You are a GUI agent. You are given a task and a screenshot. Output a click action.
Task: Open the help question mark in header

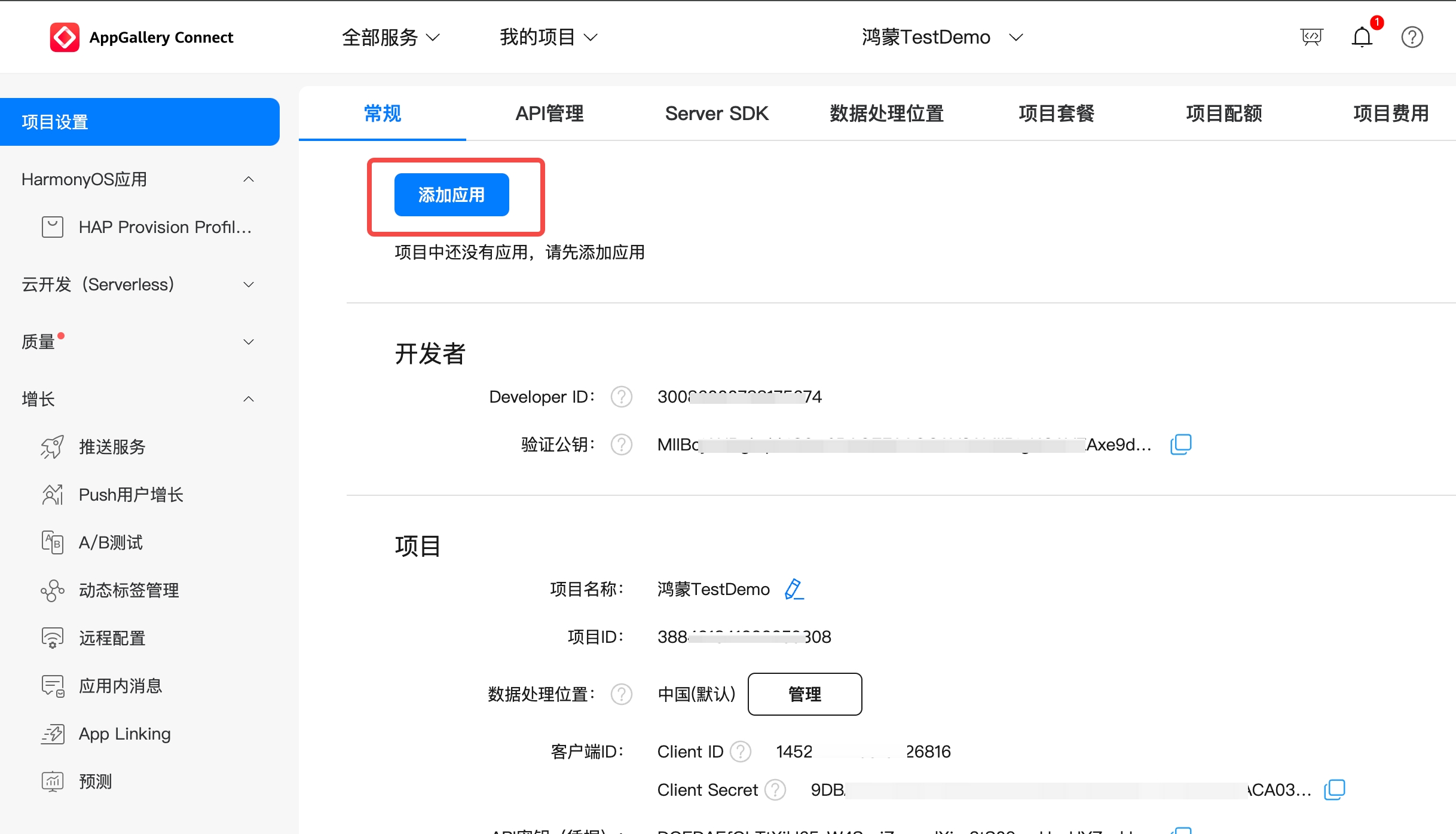(x=1412, y=37)
